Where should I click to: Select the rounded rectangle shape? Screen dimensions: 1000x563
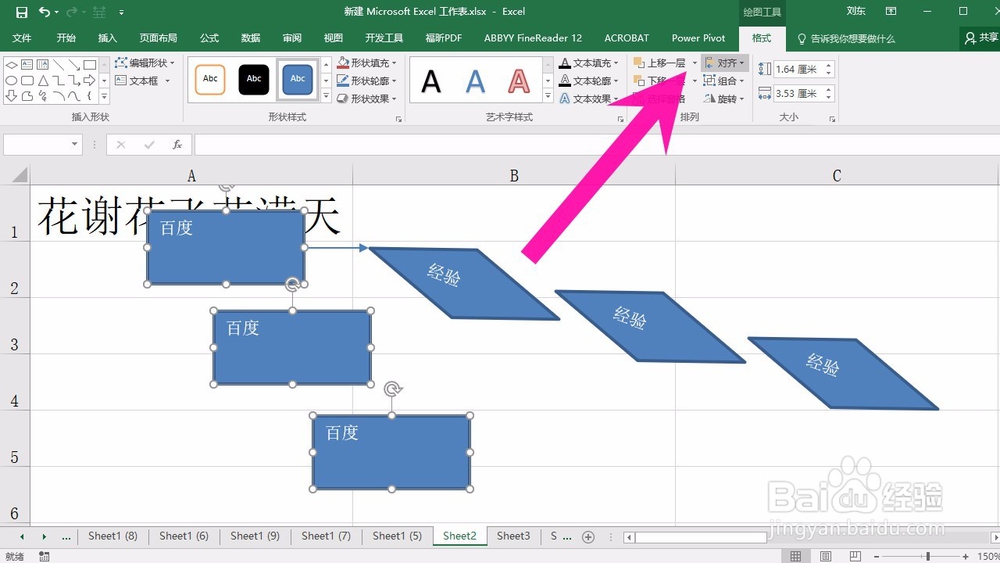coord(27,81)
